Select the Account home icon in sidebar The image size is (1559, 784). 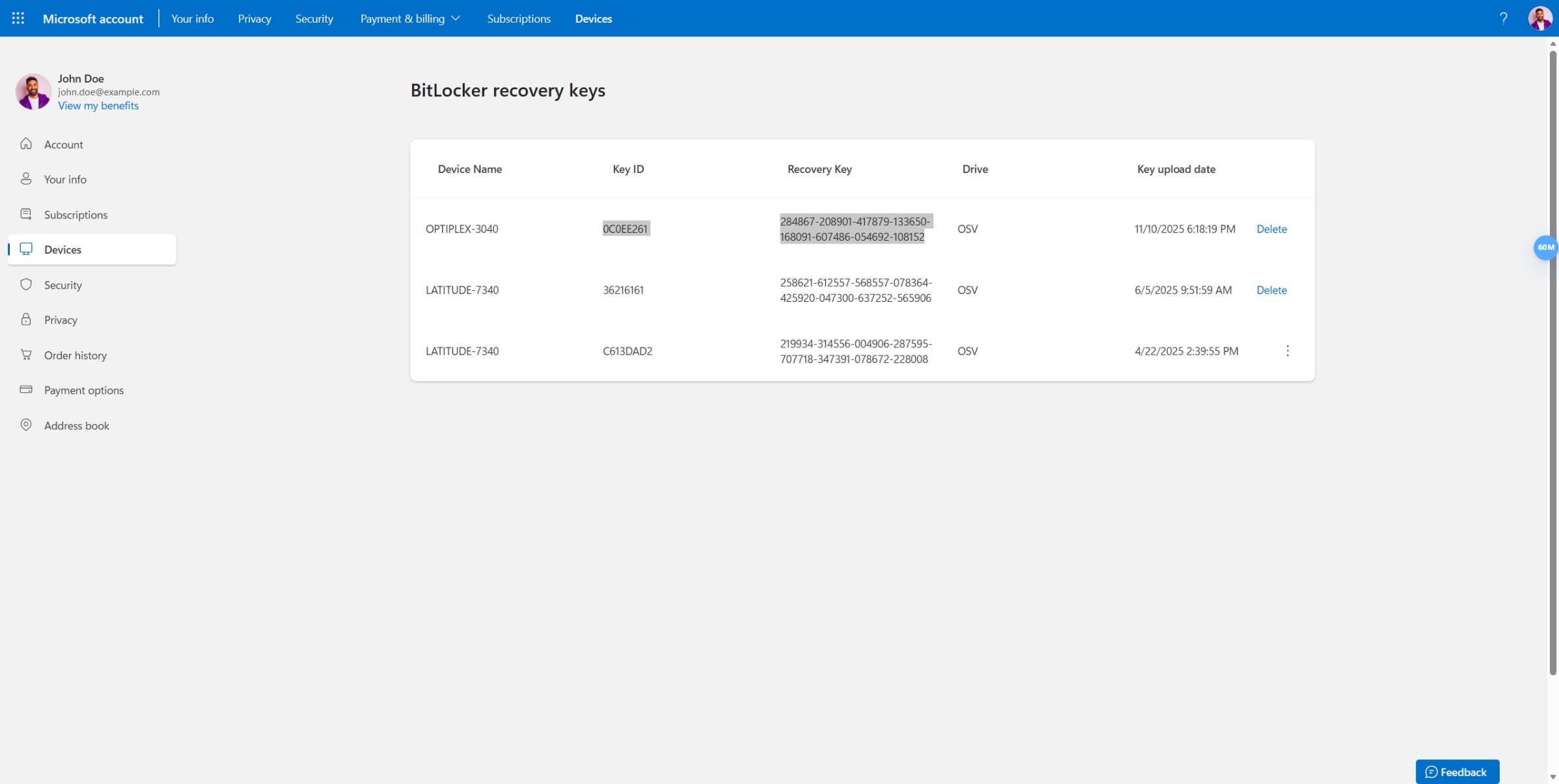click(x=26, y=144)
